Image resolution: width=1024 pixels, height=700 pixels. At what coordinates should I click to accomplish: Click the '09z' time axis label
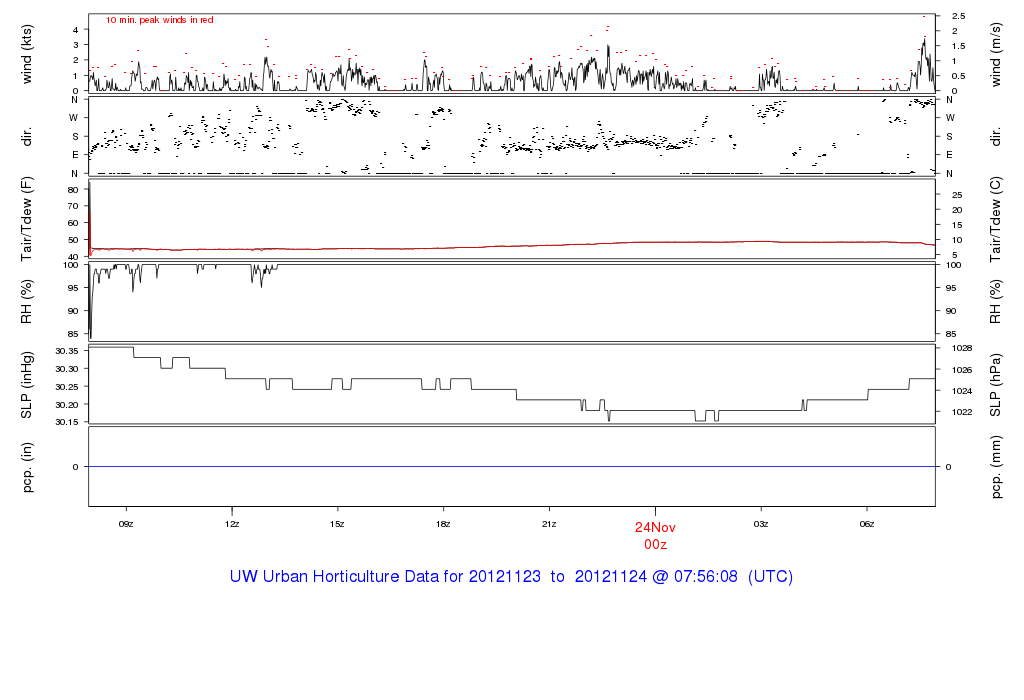[126, 524]
